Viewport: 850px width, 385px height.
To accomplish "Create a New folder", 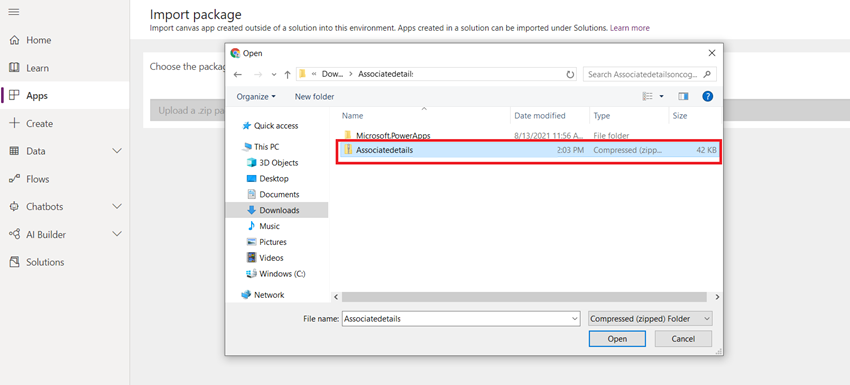I will click(314, 97).
